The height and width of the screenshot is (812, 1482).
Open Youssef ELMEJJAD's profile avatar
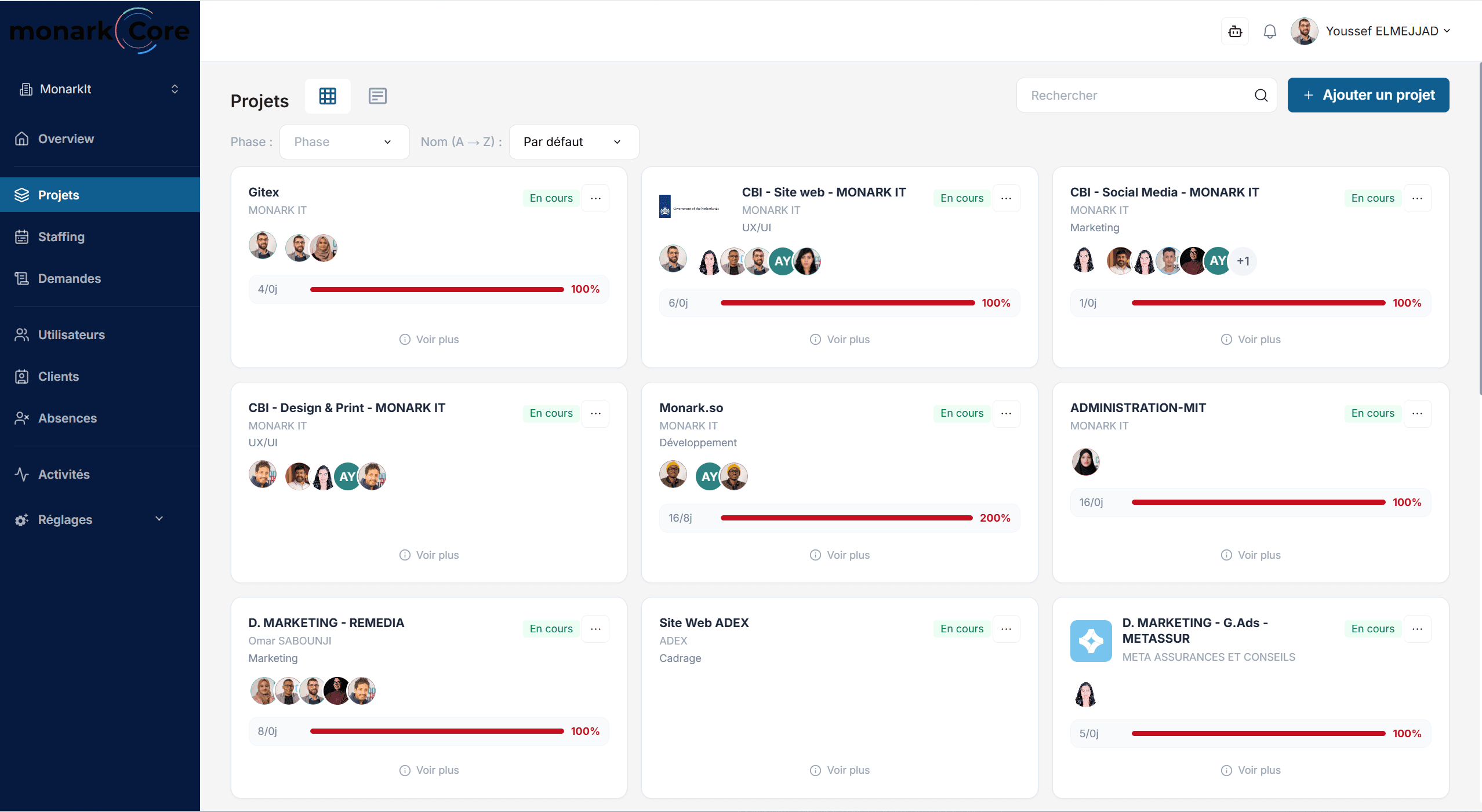click(x=1304, y=31)
